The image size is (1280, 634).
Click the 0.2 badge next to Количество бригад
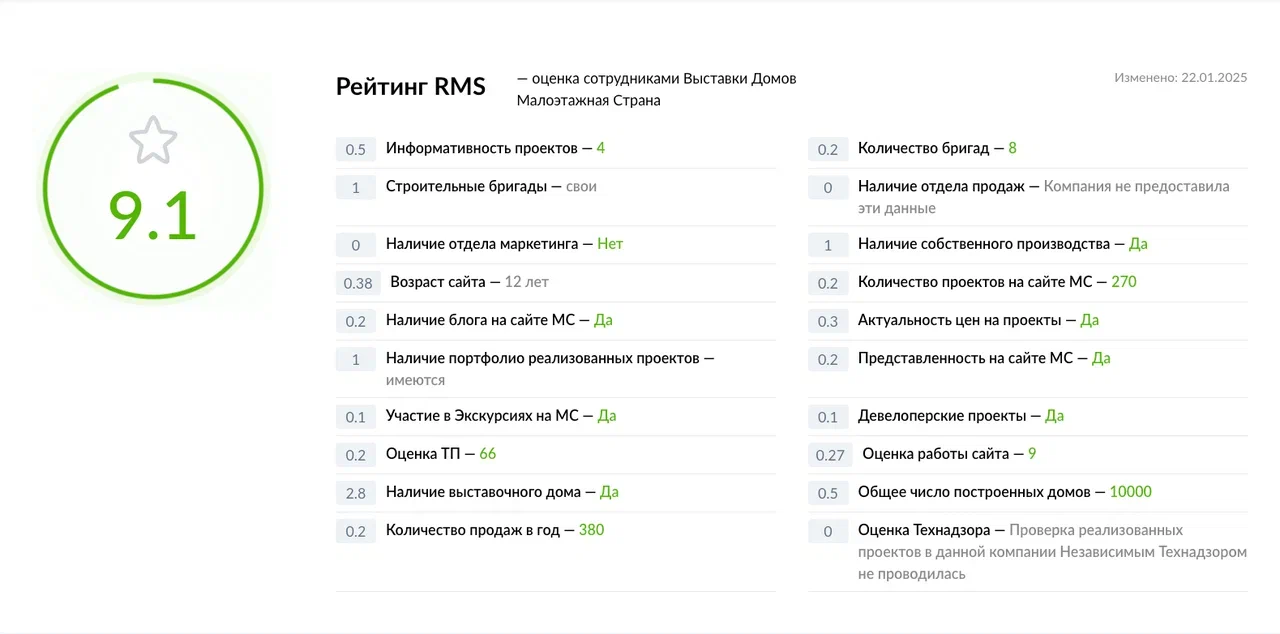click(x=828, y=149)
